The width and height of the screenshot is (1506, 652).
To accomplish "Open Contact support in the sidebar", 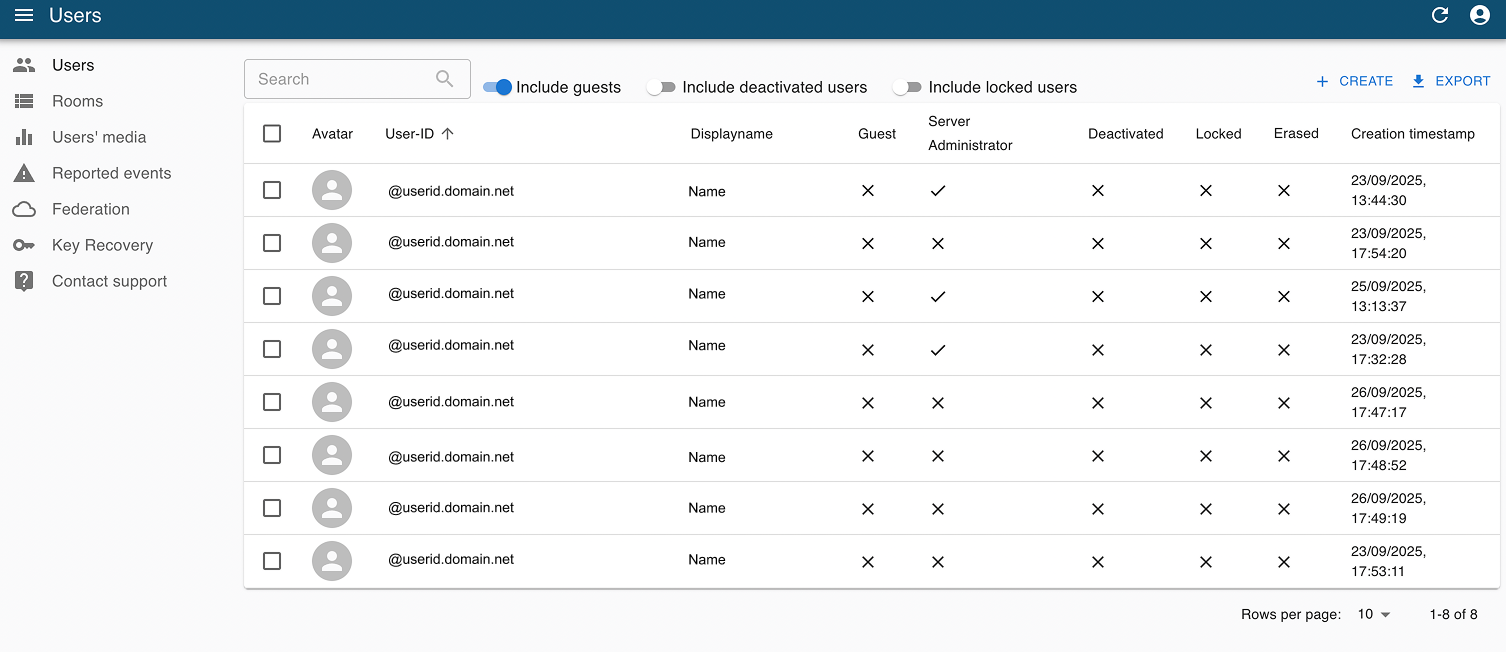I will tap(109, 281).
